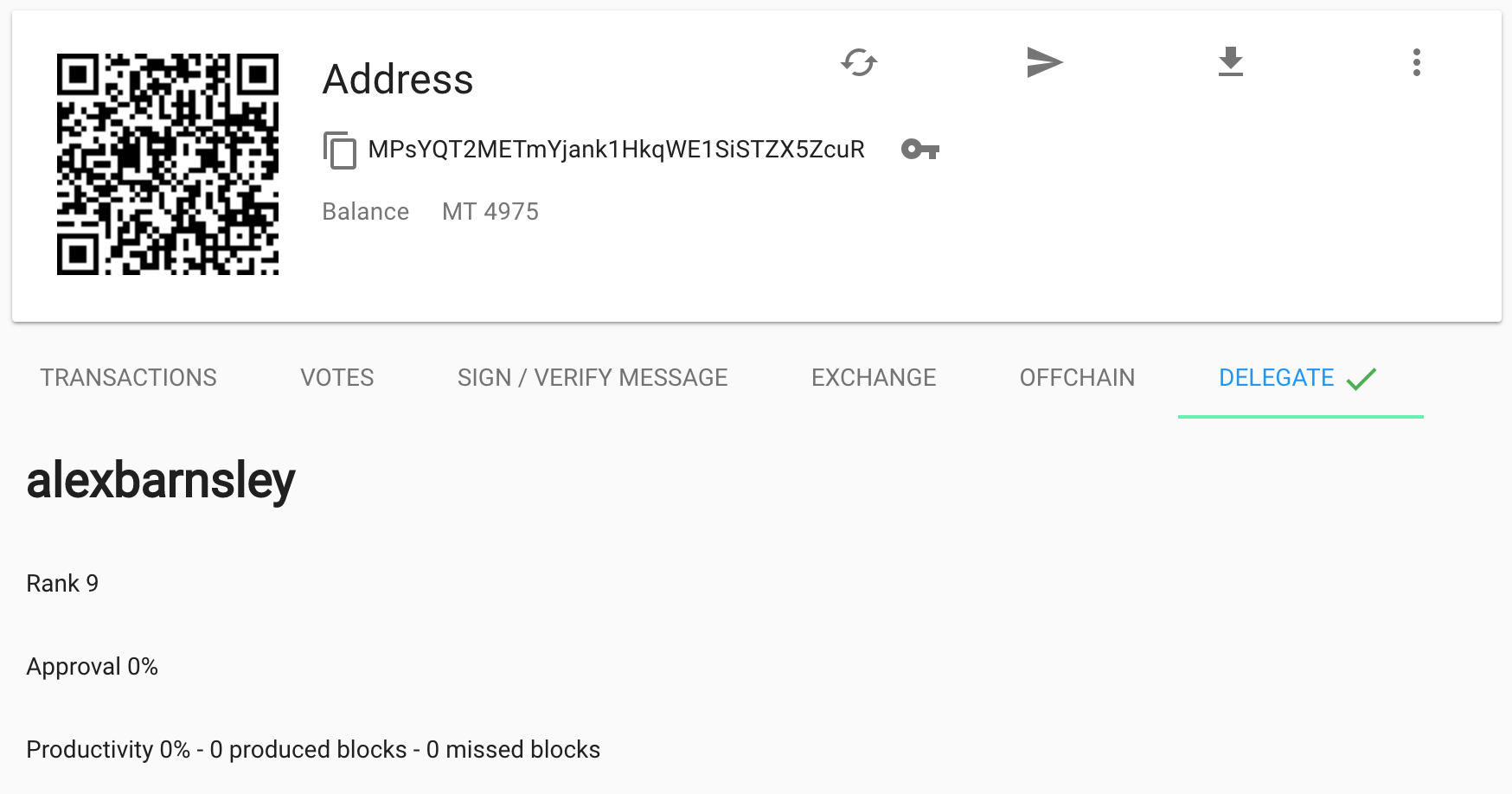The width and height of the screenshot is (1512, 794).
Task: Click the address text MPsYQT2METmYjank1HkqWE1SiSTZX5ZcuR
Action: click(616, 150)
